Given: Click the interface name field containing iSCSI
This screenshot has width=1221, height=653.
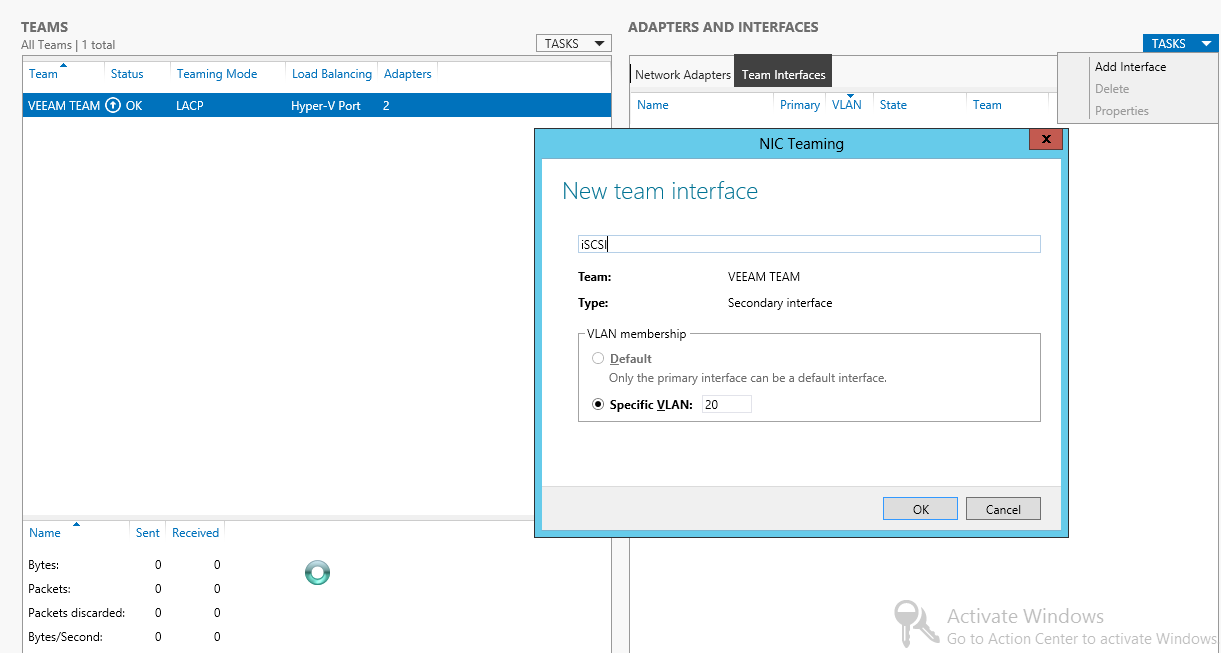Looking at the screenshot, I should pyautogui.click(x=809, y=244).
